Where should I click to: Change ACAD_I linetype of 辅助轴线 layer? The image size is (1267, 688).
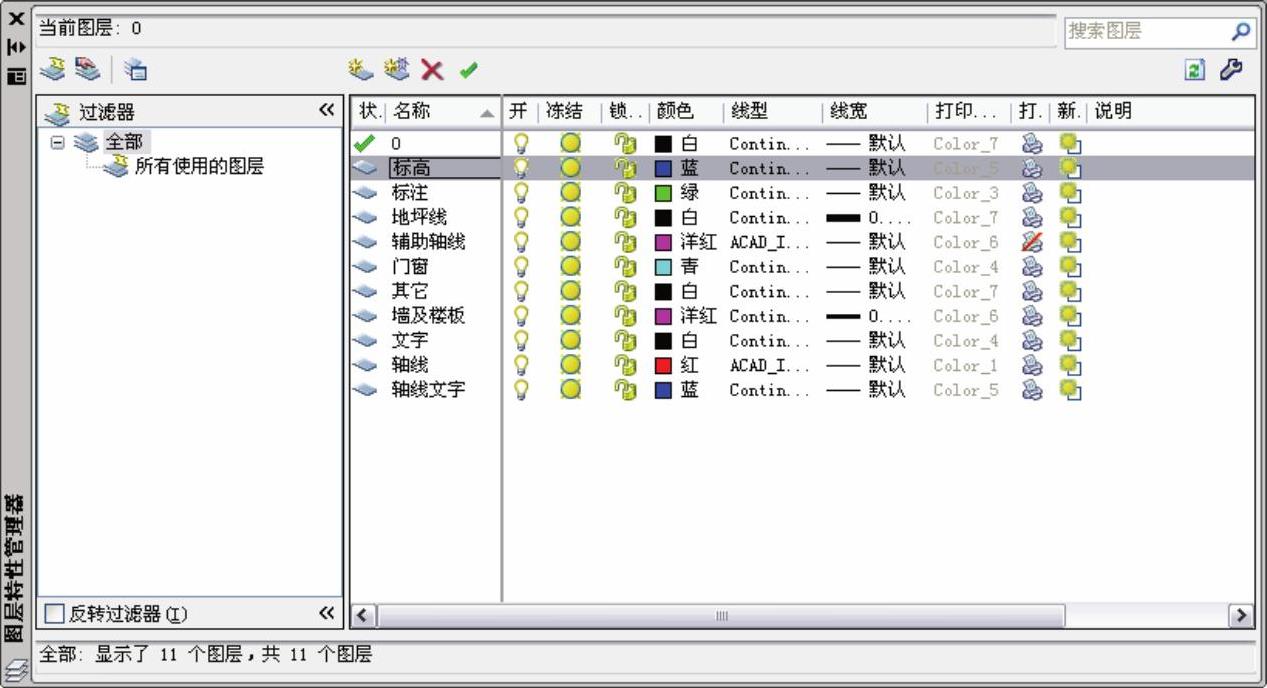[x=769, y=242]
